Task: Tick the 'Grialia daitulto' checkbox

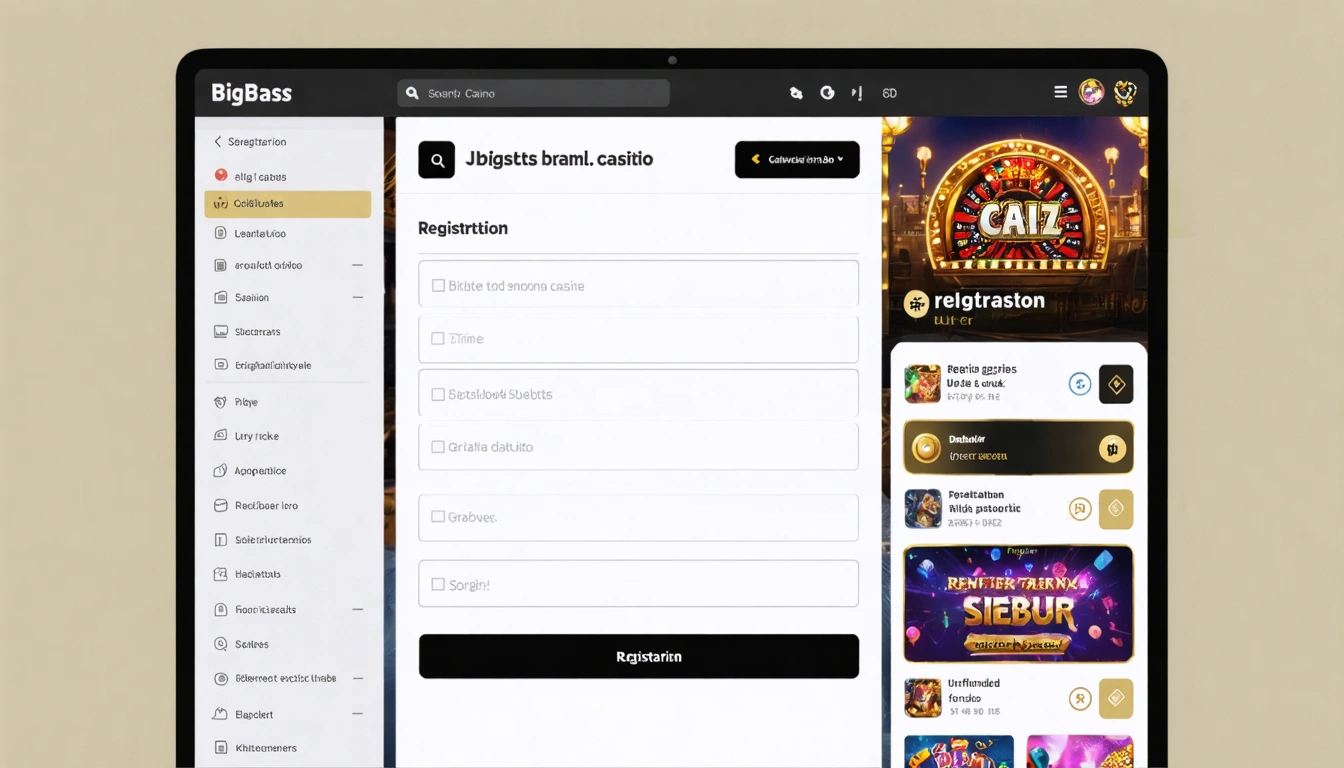Action: (x=438, y=447)
